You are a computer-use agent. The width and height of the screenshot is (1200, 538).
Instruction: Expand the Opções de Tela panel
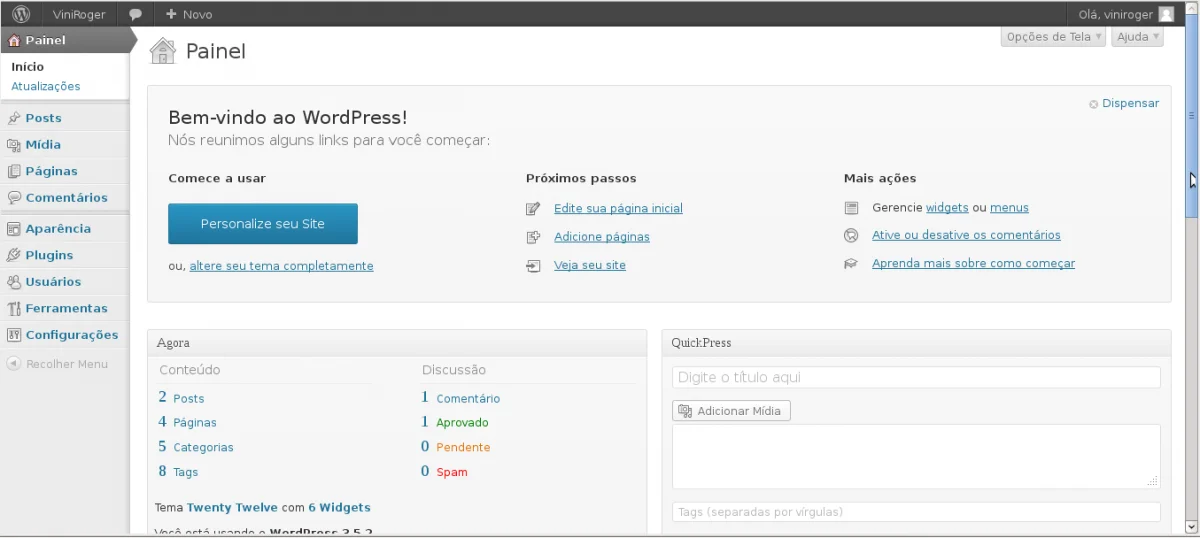pos(1053,37)
